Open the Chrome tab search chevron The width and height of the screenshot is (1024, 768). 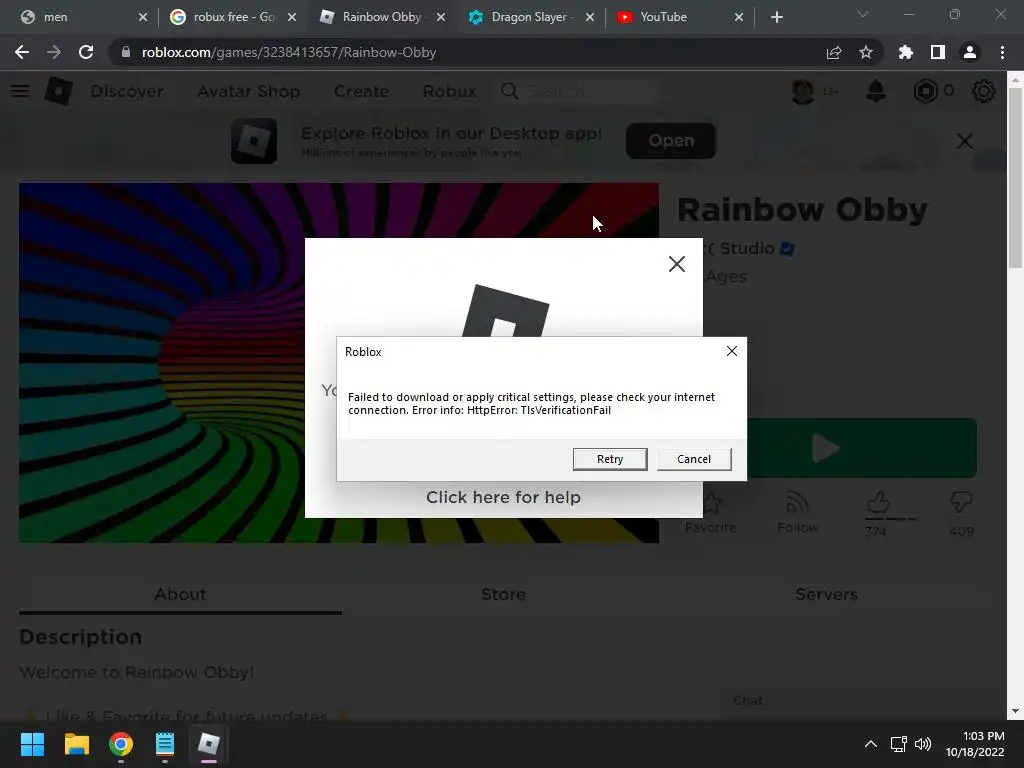click(863, 14)
